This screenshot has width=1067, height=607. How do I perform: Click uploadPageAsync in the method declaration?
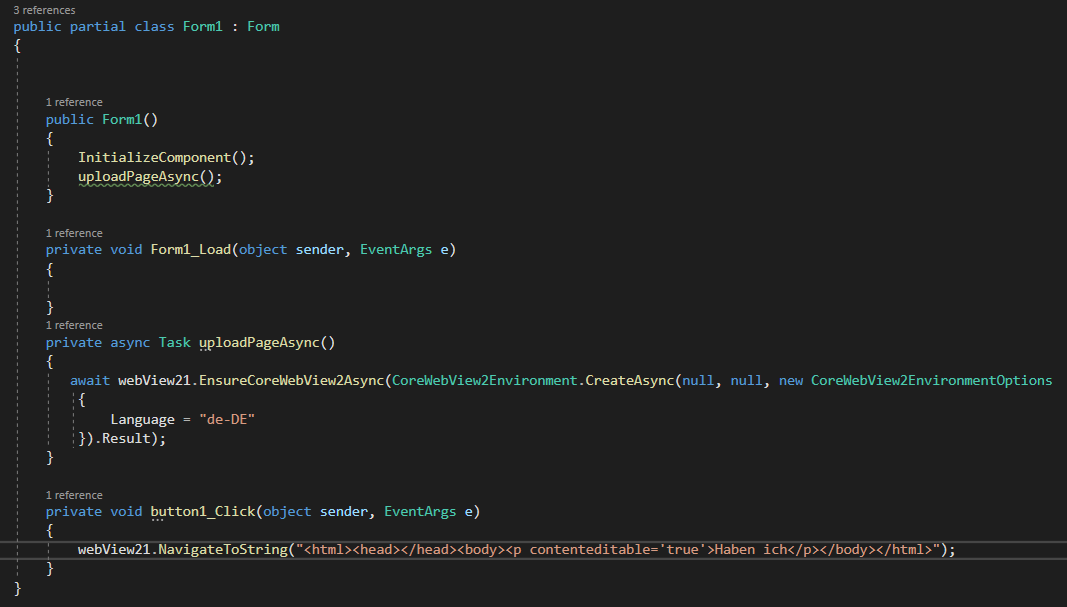pyautogui.click(x=259, y=342)
